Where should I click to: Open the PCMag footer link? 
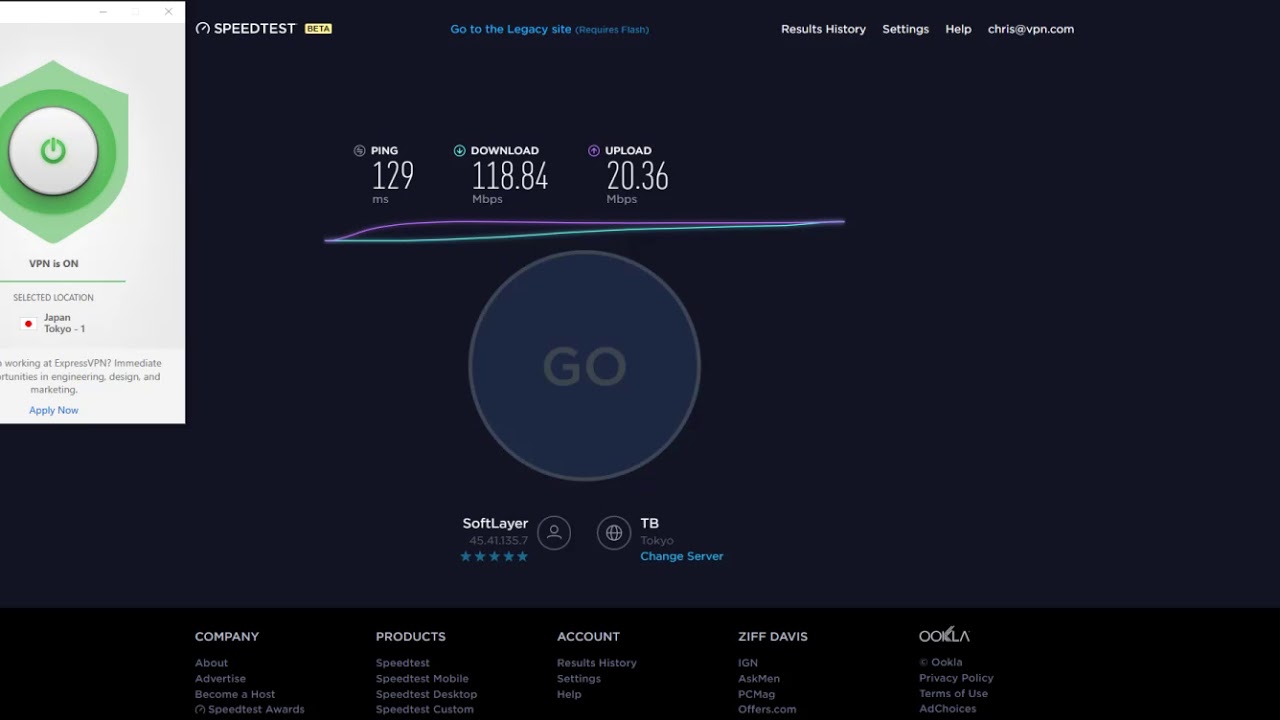(757, 694)
